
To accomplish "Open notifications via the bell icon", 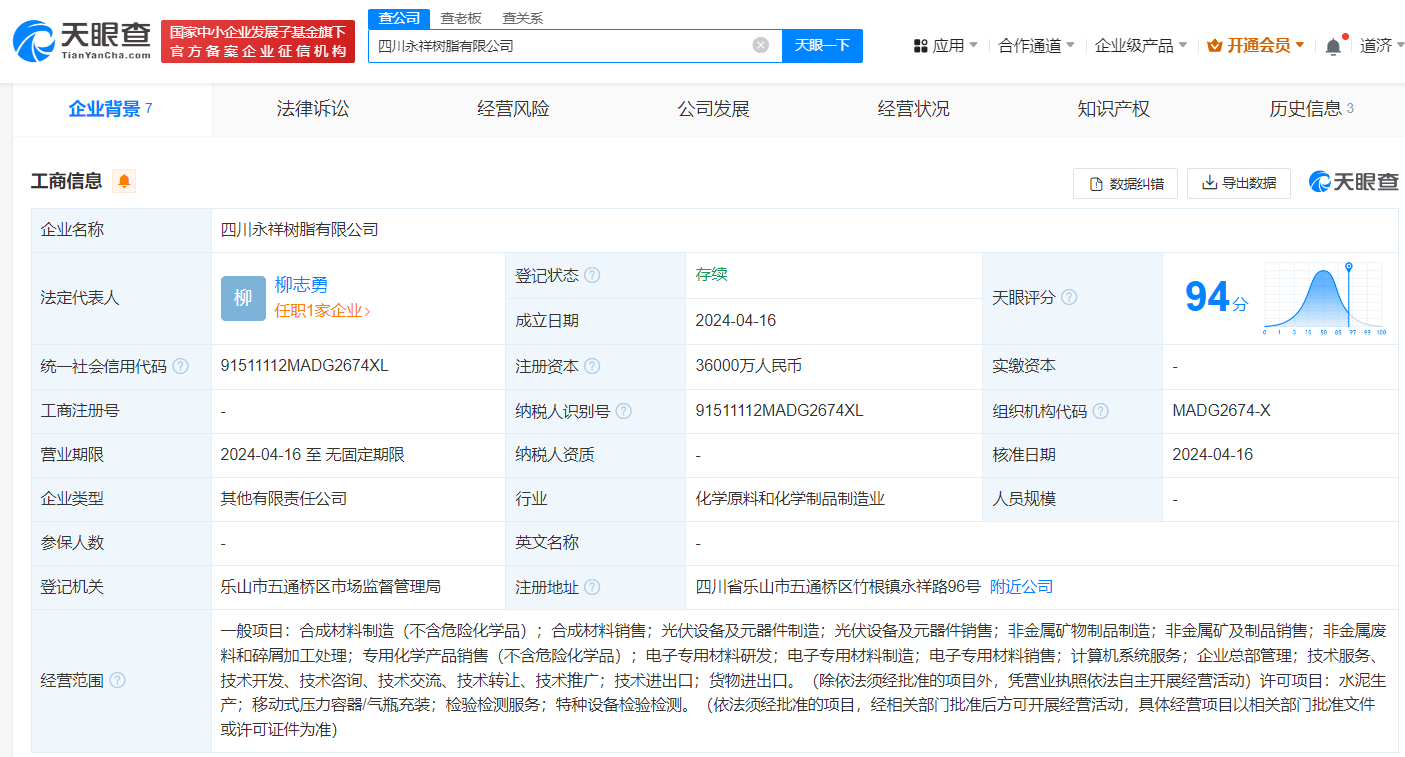I will click(1333, 45).
